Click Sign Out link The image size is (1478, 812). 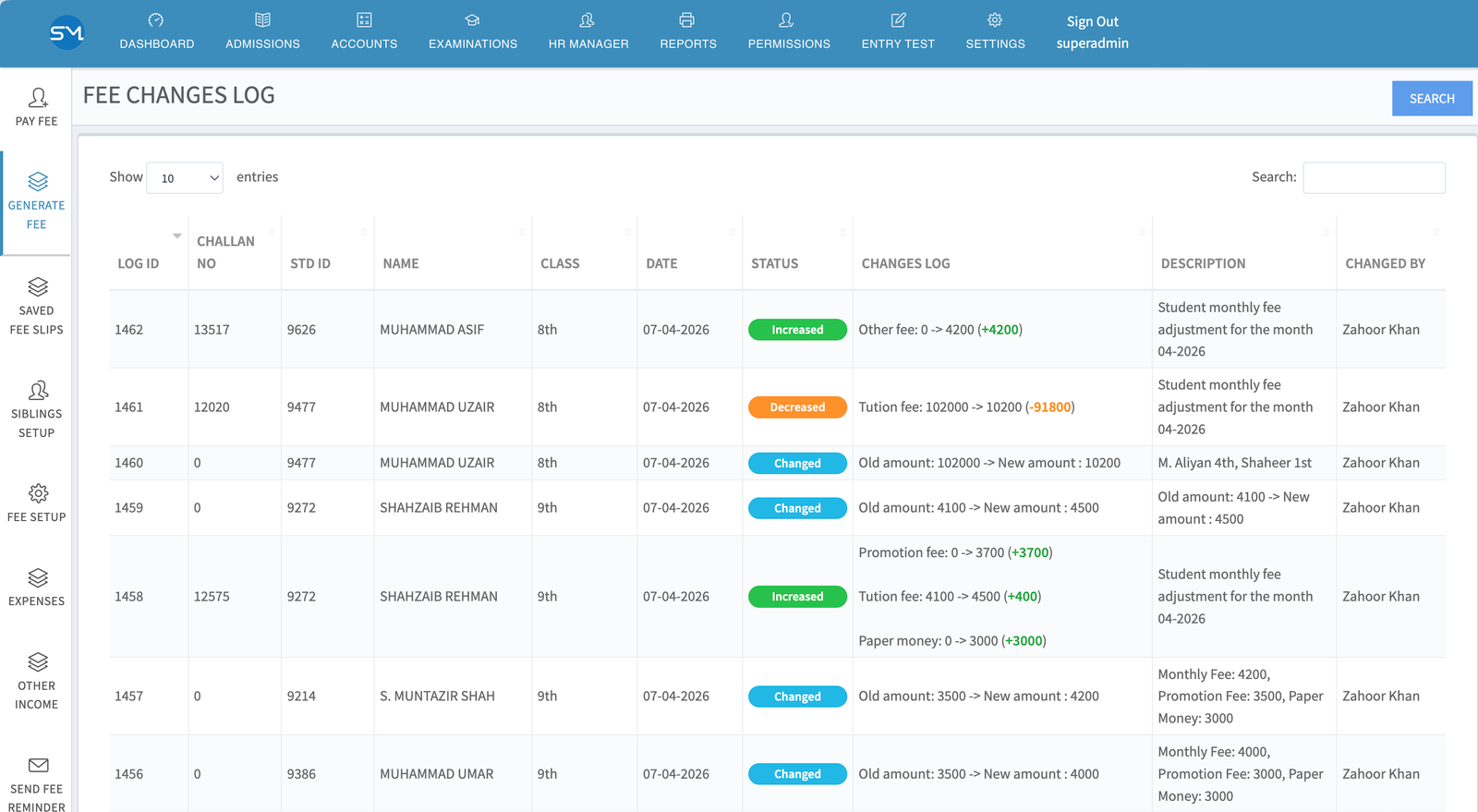(x=1092, y=21)
